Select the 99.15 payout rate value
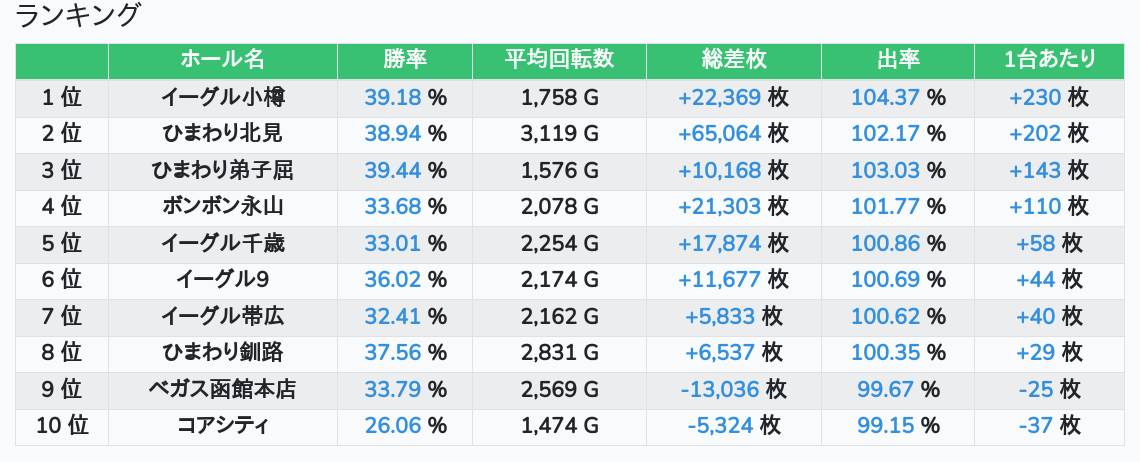 pyautogui.click(x=885, y=426)
